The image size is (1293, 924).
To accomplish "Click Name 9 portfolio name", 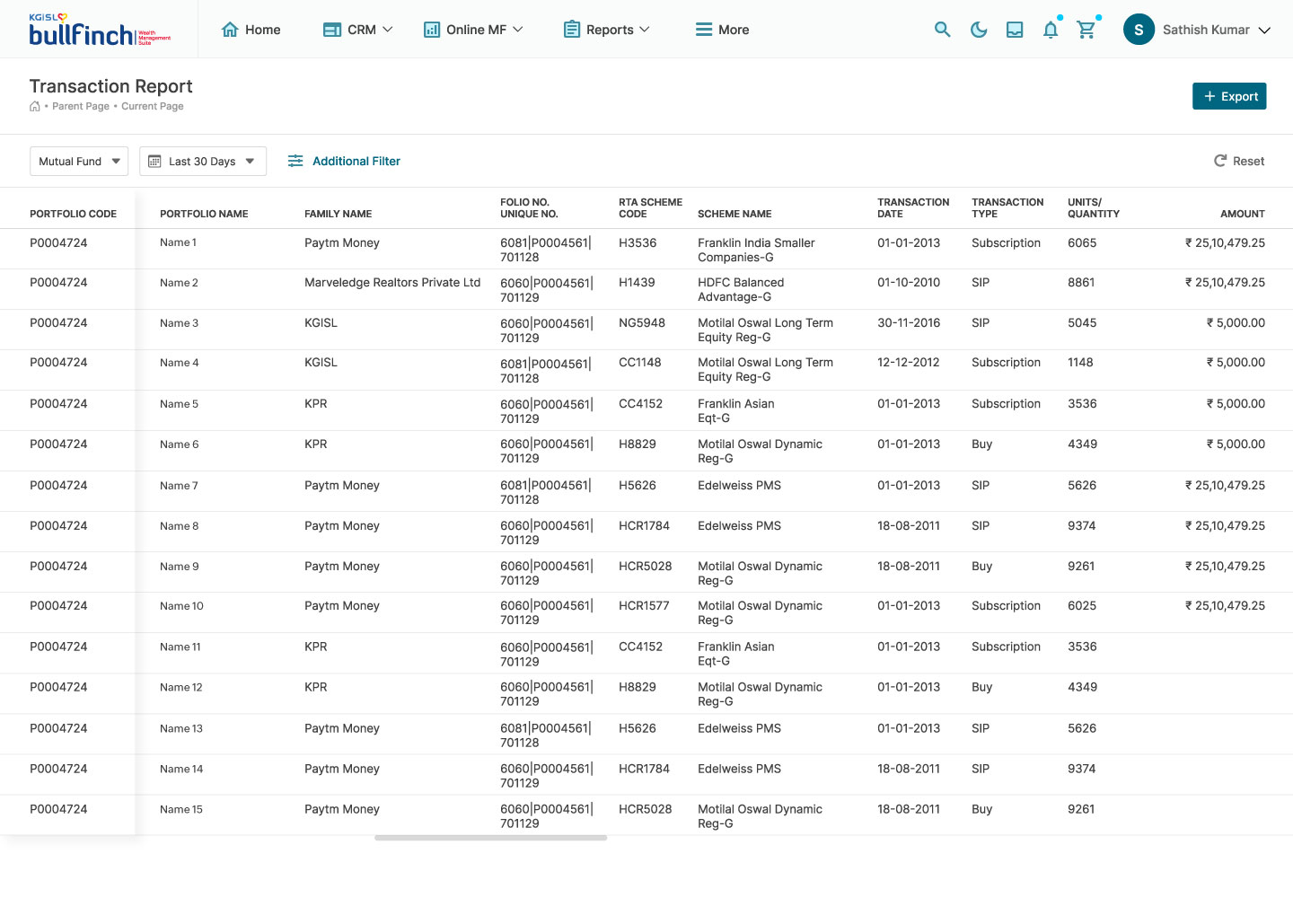I will tap(180, 567).
